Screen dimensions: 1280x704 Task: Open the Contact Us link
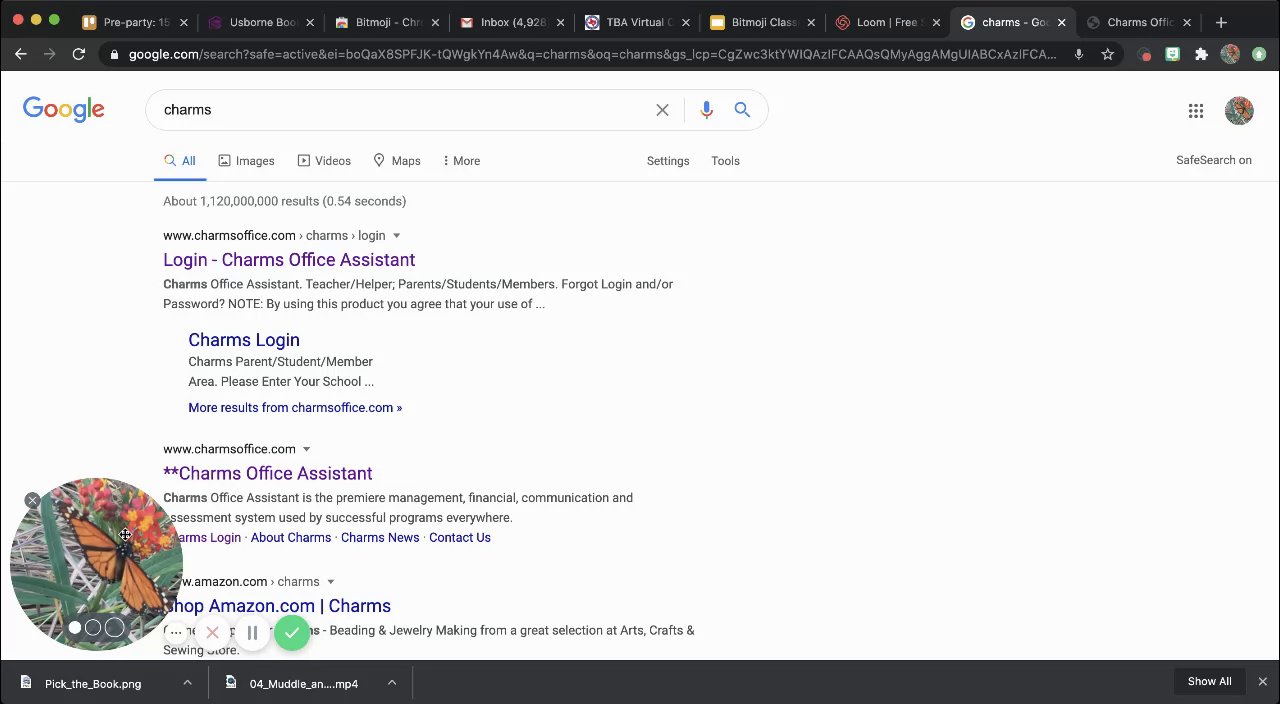460,538
